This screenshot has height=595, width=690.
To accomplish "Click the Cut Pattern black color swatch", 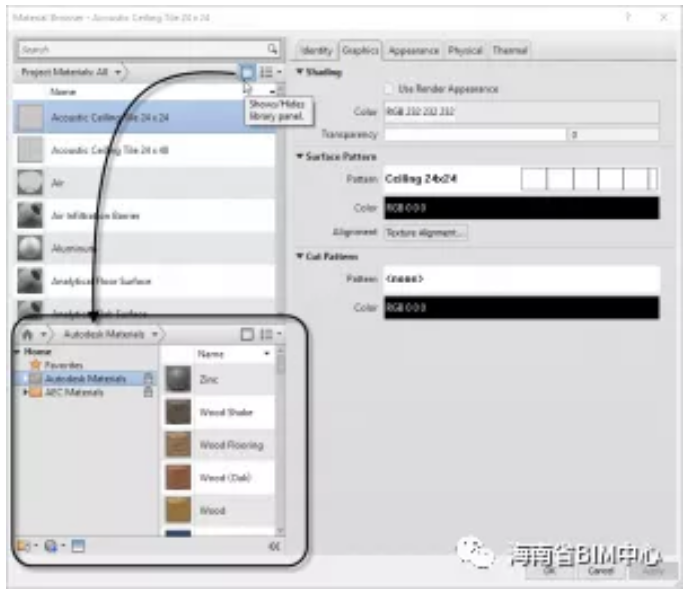I will [x=521, y=308].
